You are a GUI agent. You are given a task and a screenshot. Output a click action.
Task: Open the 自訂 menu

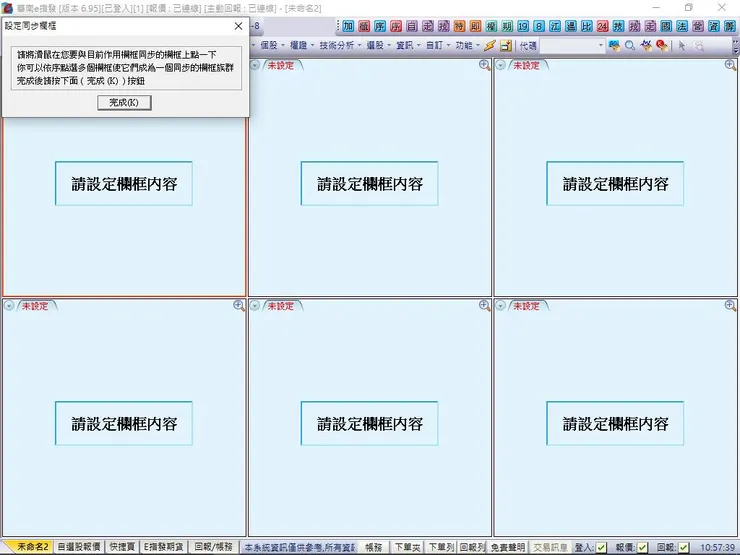[438, 46]
